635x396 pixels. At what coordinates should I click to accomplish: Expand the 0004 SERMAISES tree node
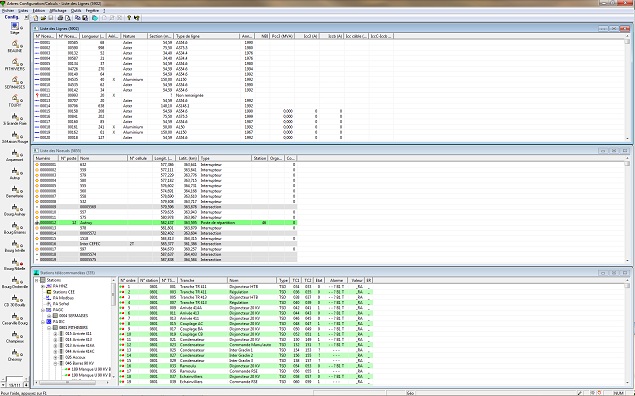(49, 316)
